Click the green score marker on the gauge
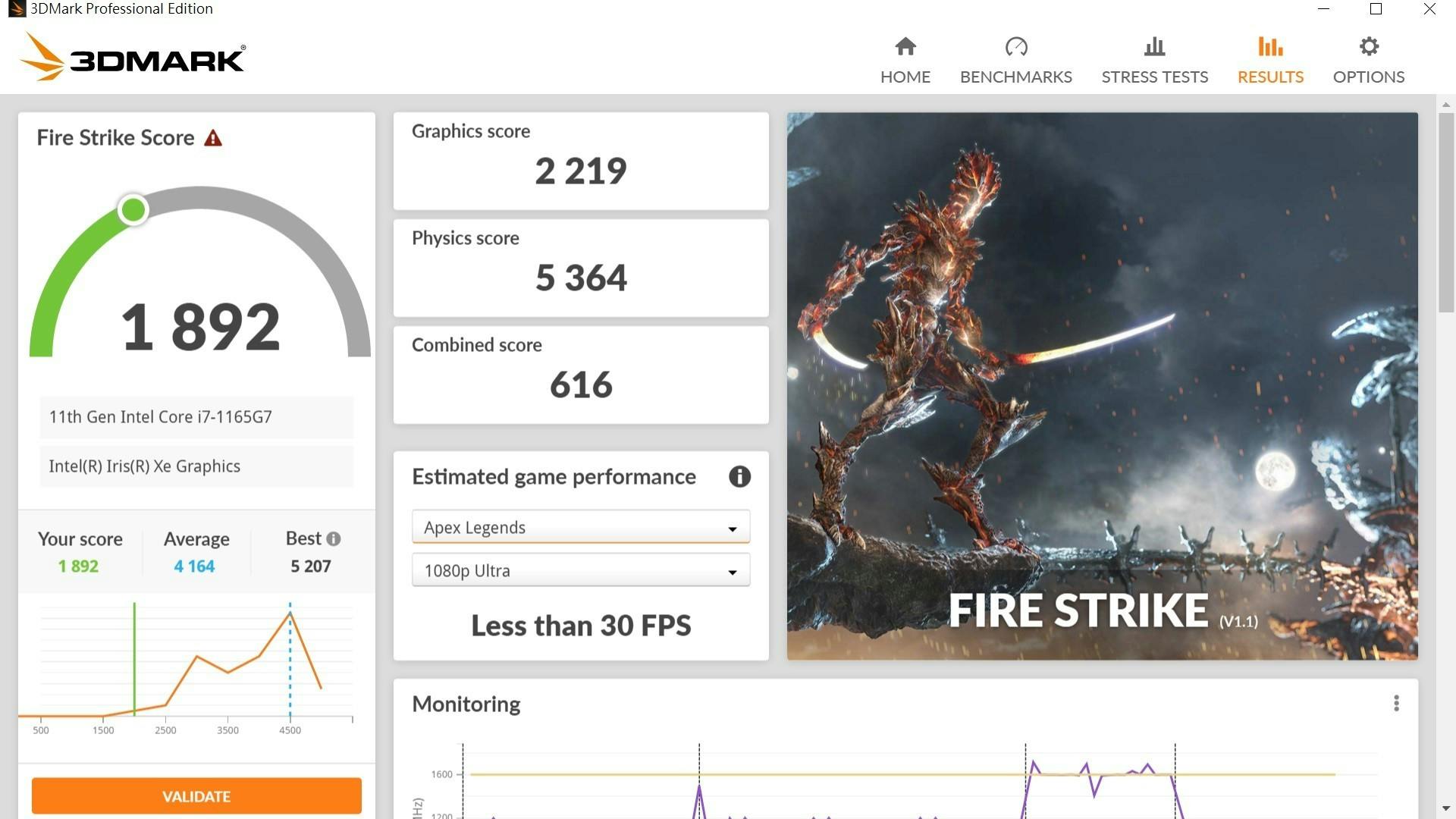The image size is (1456, 819). coord(133,210)
